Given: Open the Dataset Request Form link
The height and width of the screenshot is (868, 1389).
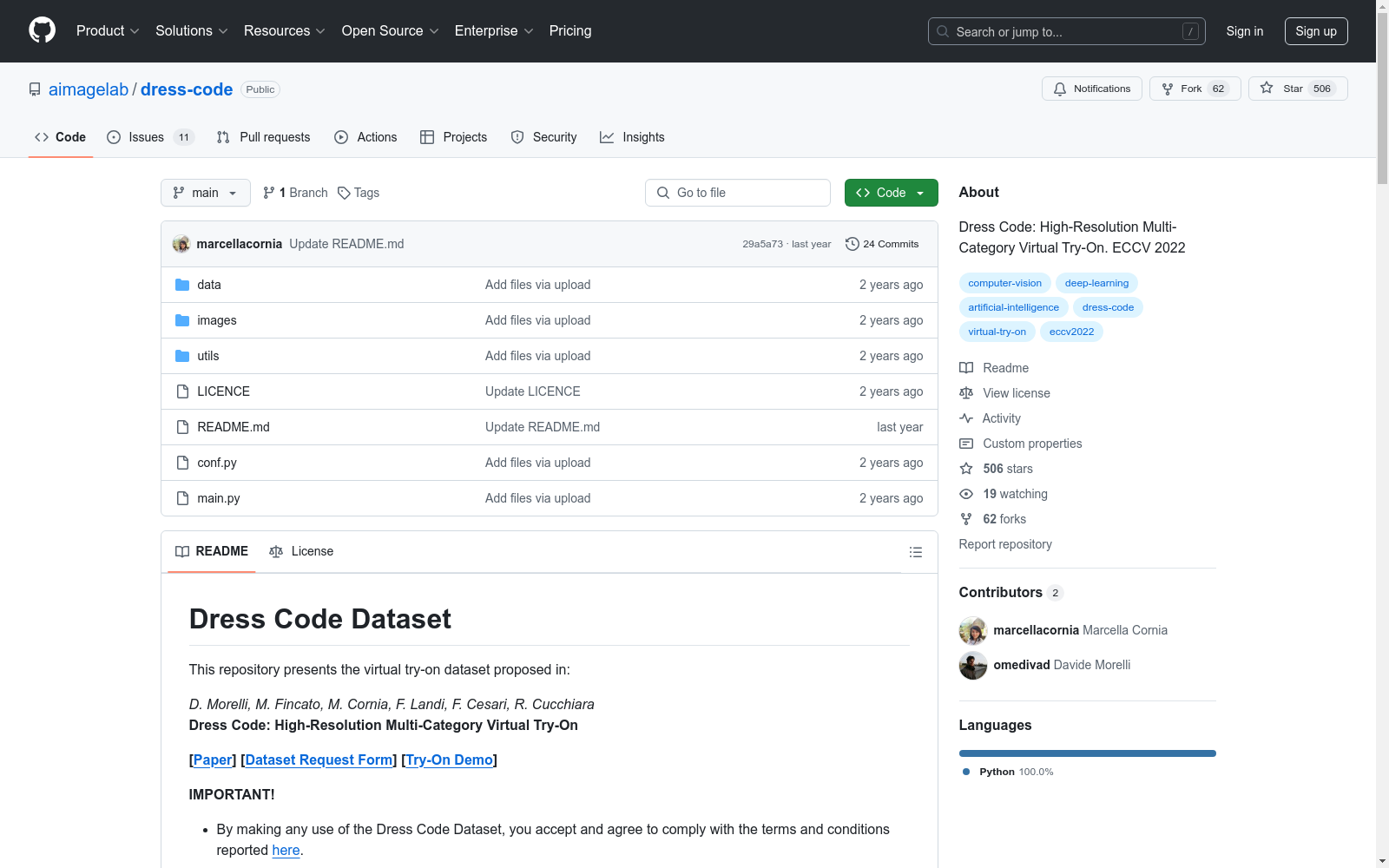Looking at the screenshot, I should 319,759.
